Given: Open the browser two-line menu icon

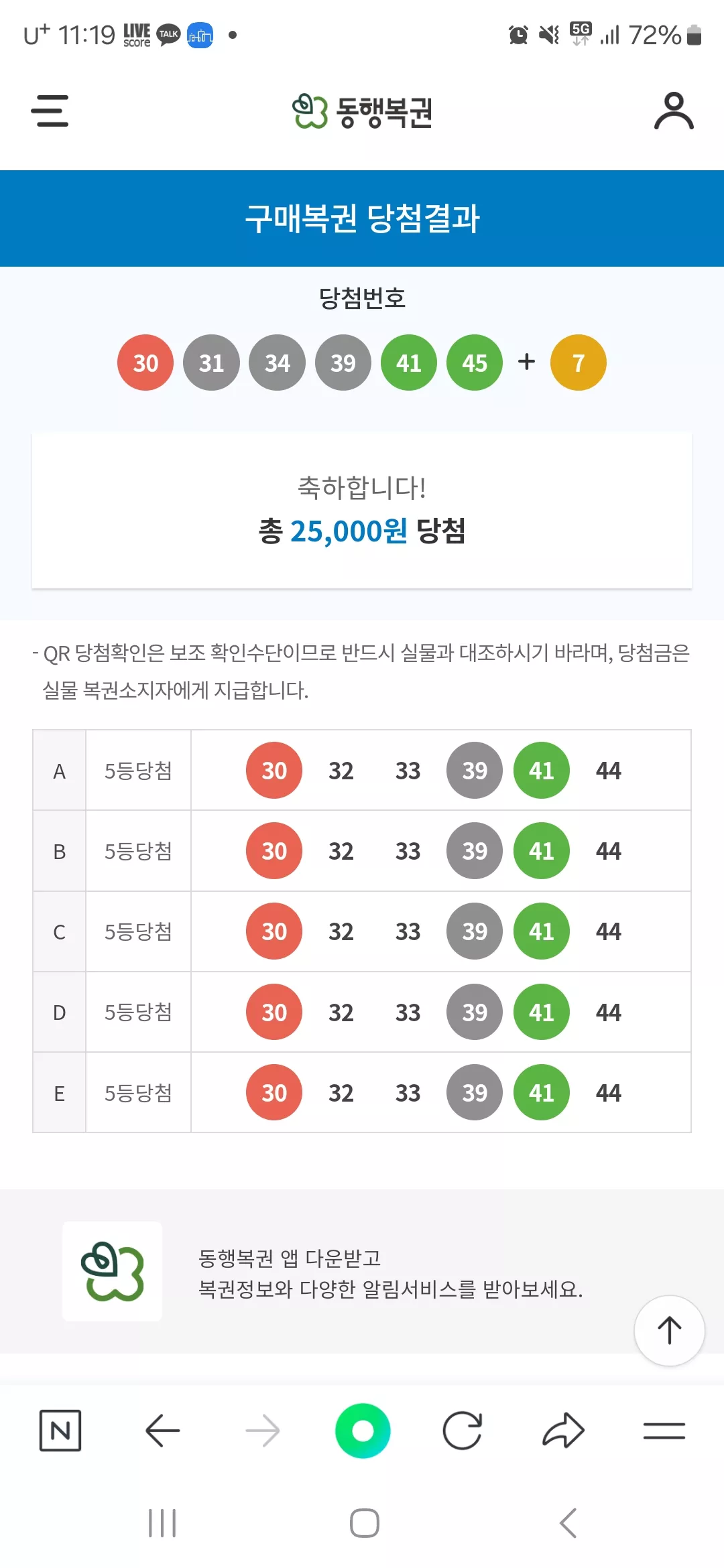Looking at the screenshot, I should tap(664, 1431).
